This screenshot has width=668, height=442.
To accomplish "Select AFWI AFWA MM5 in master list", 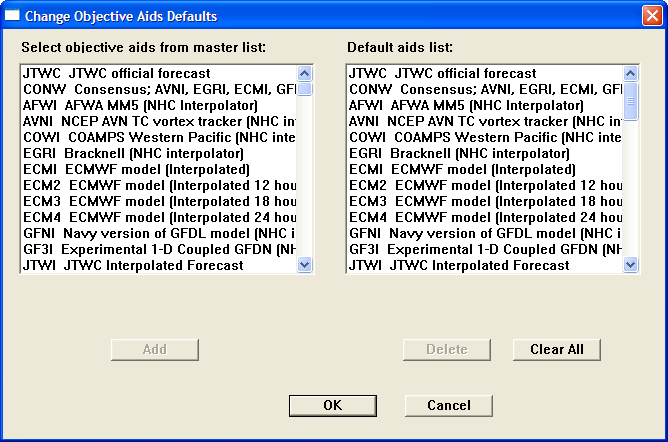I will point(159,105).
